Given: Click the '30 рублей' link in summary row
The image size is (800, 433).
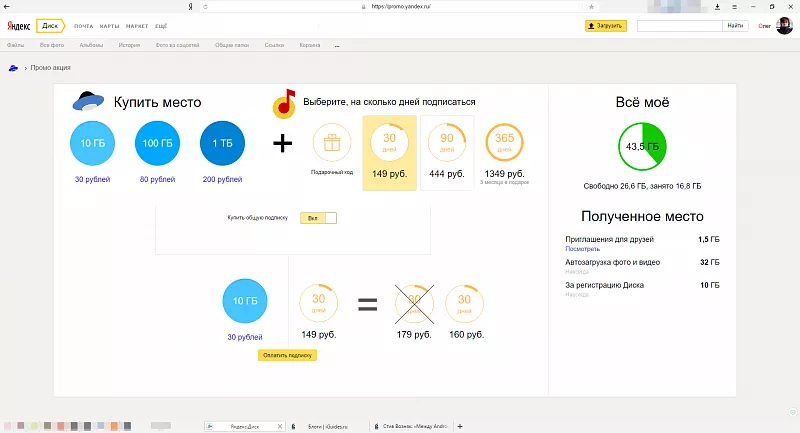Looking at the screenshot, I should pos(245,337).
